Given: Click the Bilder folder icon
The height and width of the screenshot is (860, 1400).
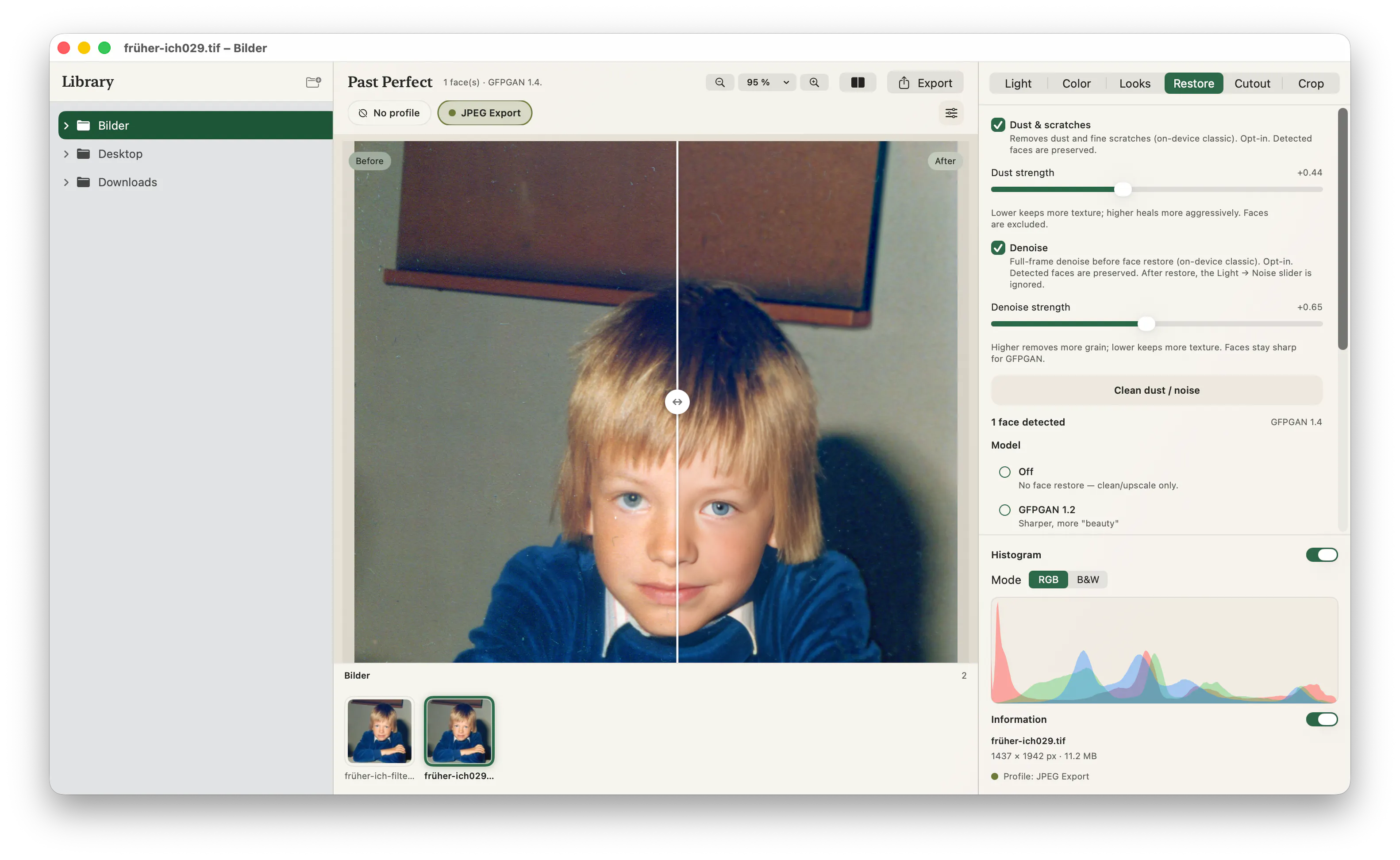Looking at the screenshot, I should click(x=84, y=125).
